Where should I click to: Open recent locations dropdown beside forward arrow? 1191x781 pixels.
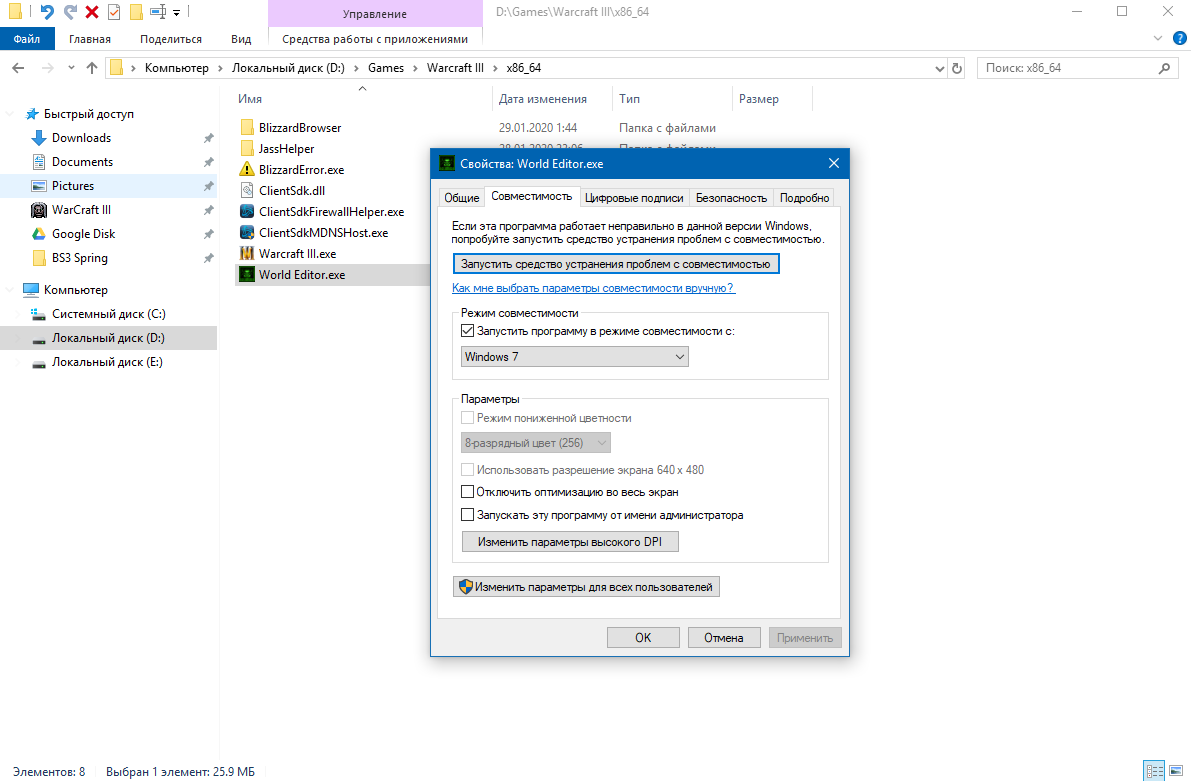pos(71,68)
